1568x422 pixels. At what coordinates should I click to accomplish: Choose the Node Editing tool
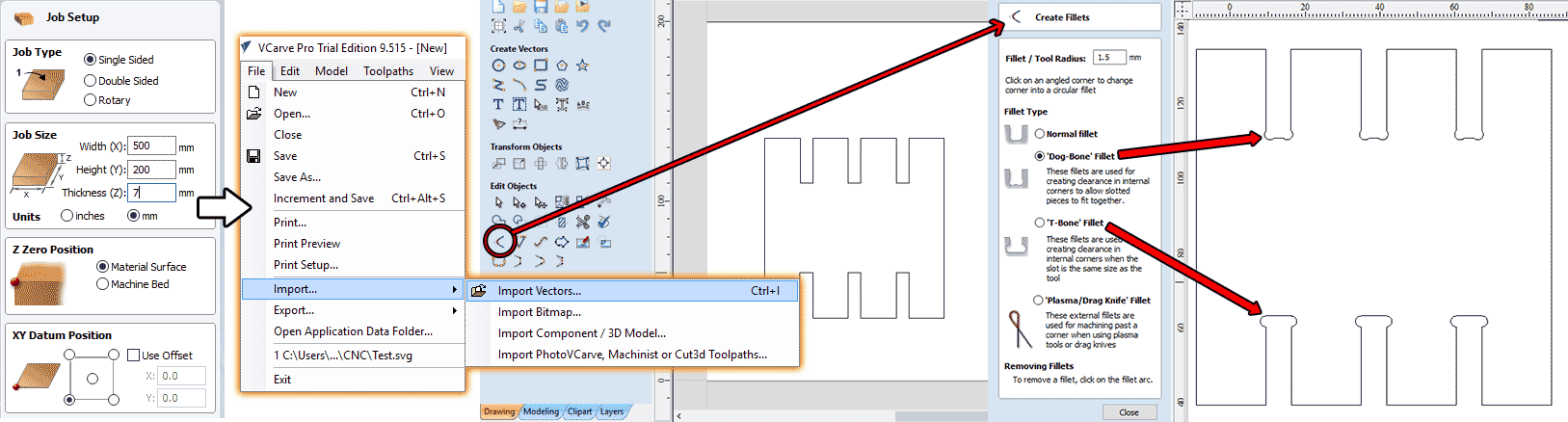[519, 201]
